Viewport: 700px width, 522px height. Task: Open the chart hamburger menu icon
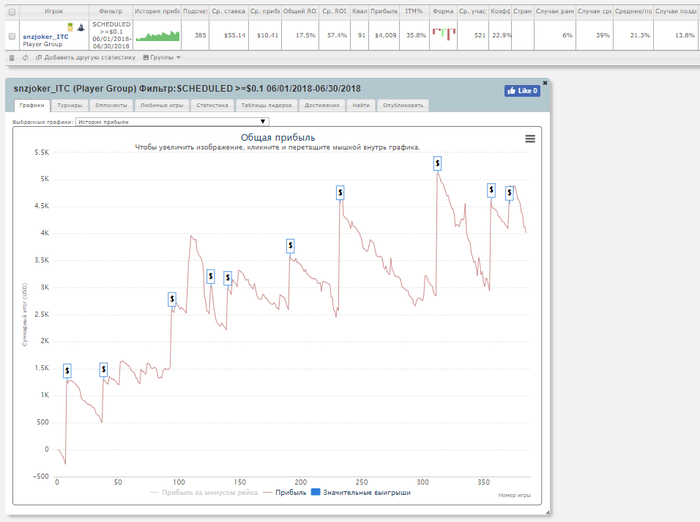(530, 139)
